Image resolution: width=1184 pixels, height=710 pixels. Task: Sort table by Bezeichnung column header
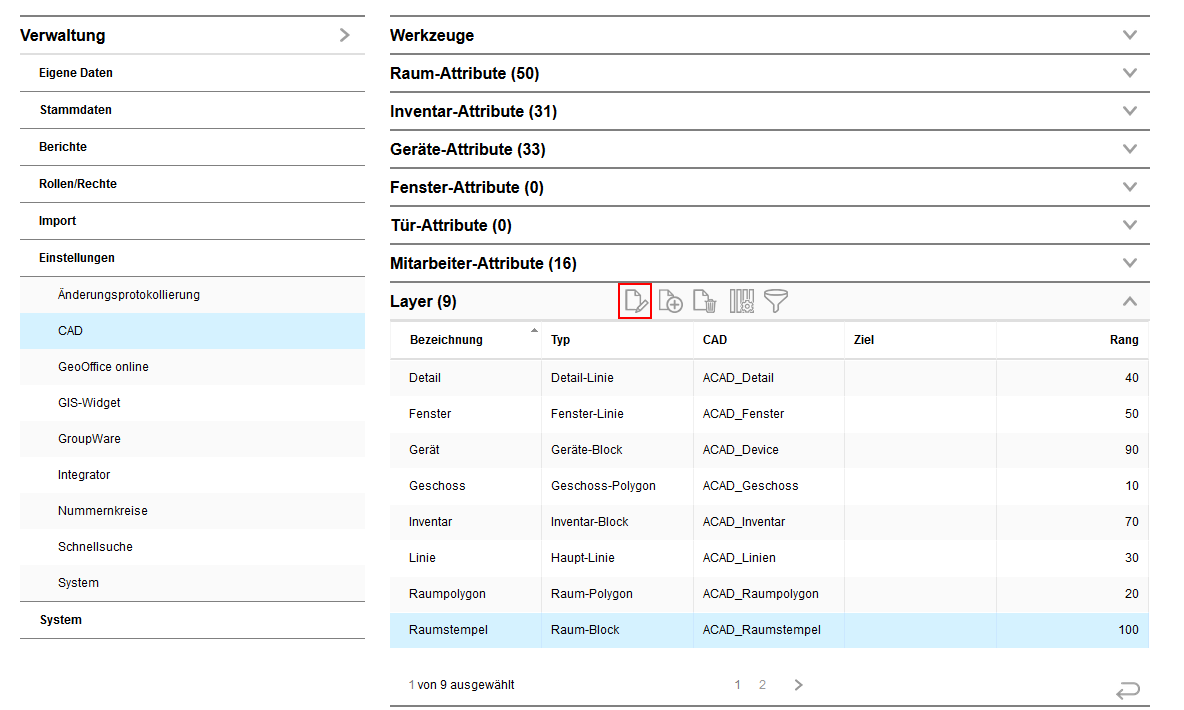click(446, 340)
